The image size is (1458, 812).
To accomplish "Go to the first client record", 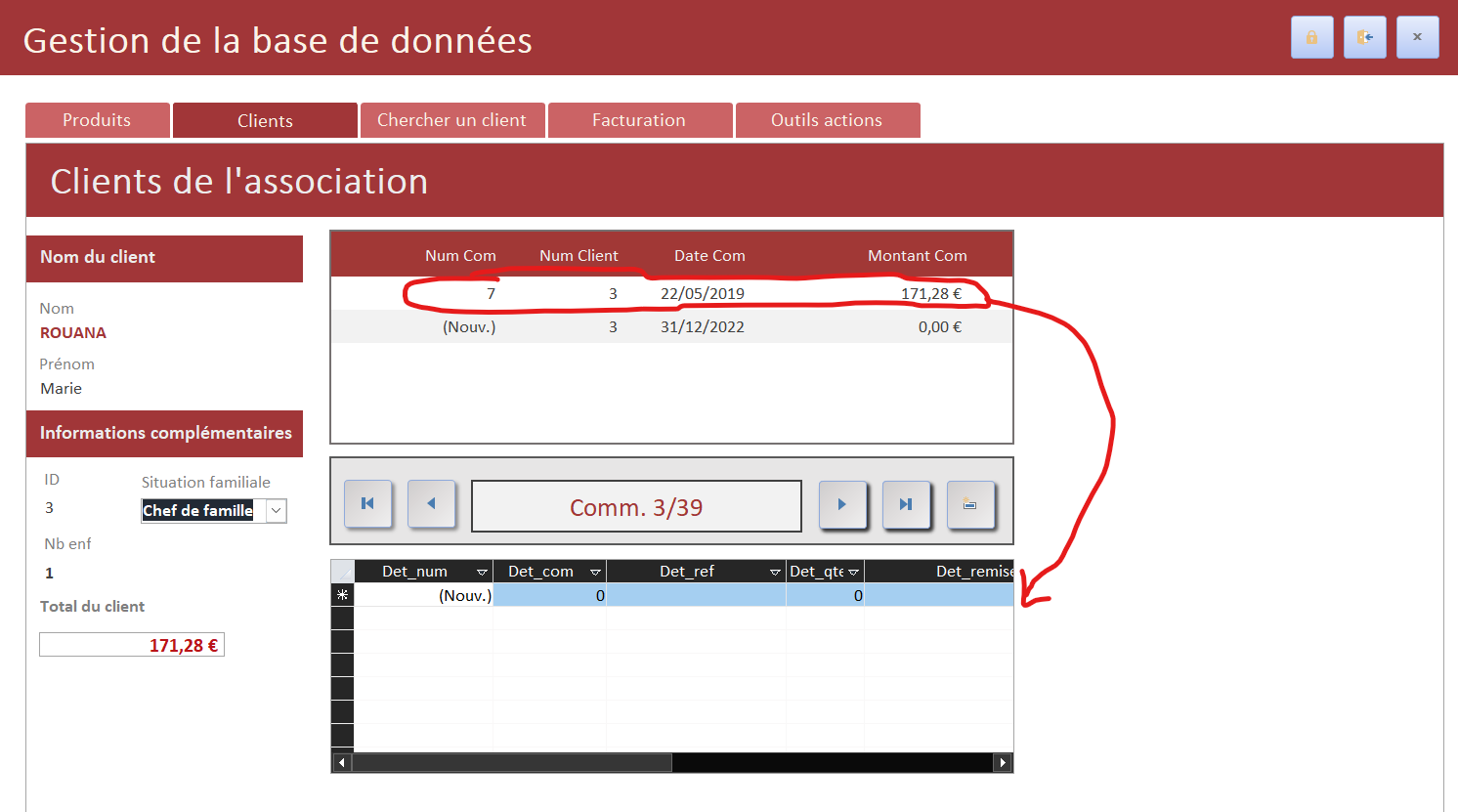I will tap(367, 504).
